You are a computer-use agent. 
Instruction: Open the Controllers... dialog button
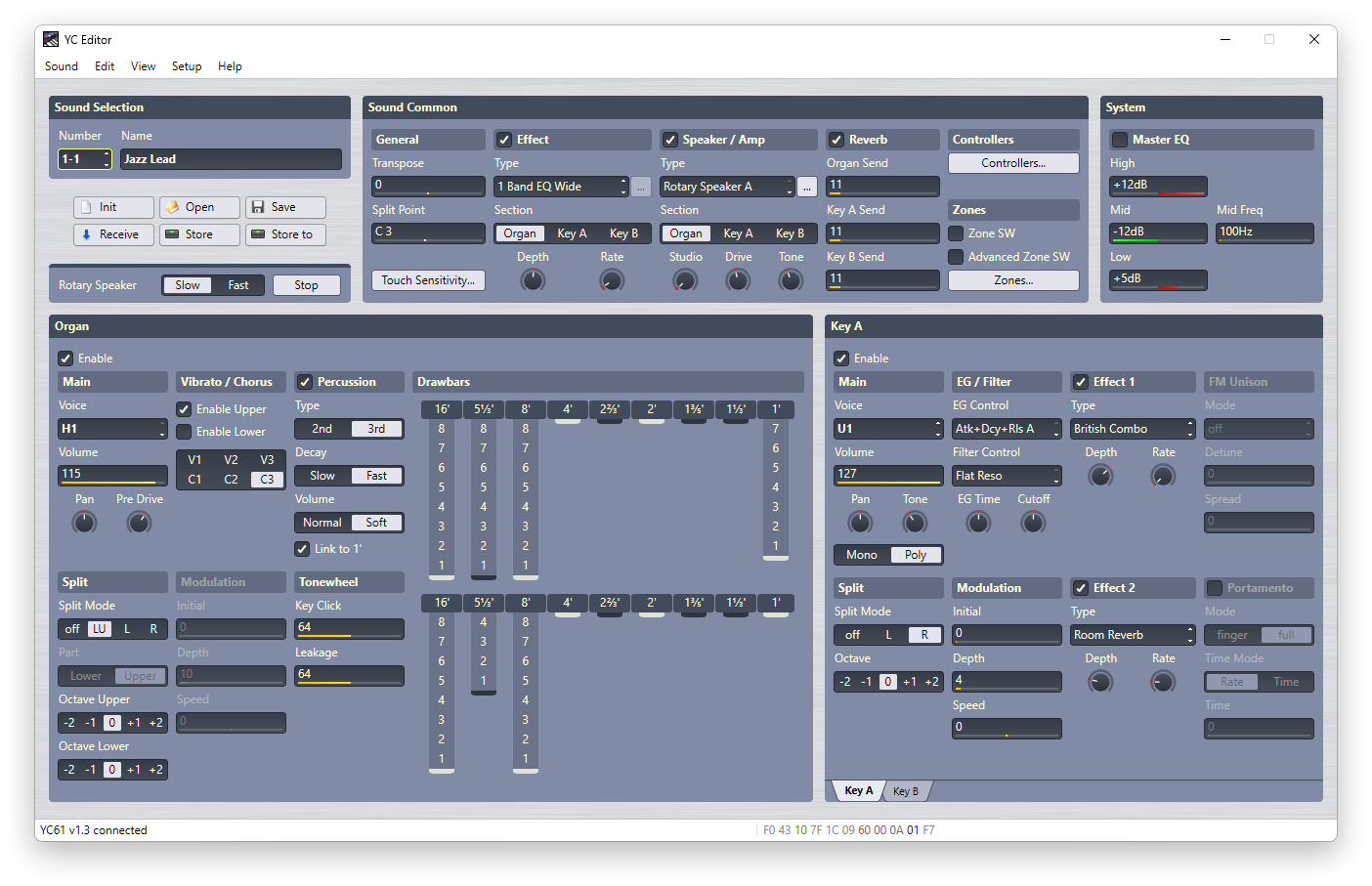[1013, 163]
